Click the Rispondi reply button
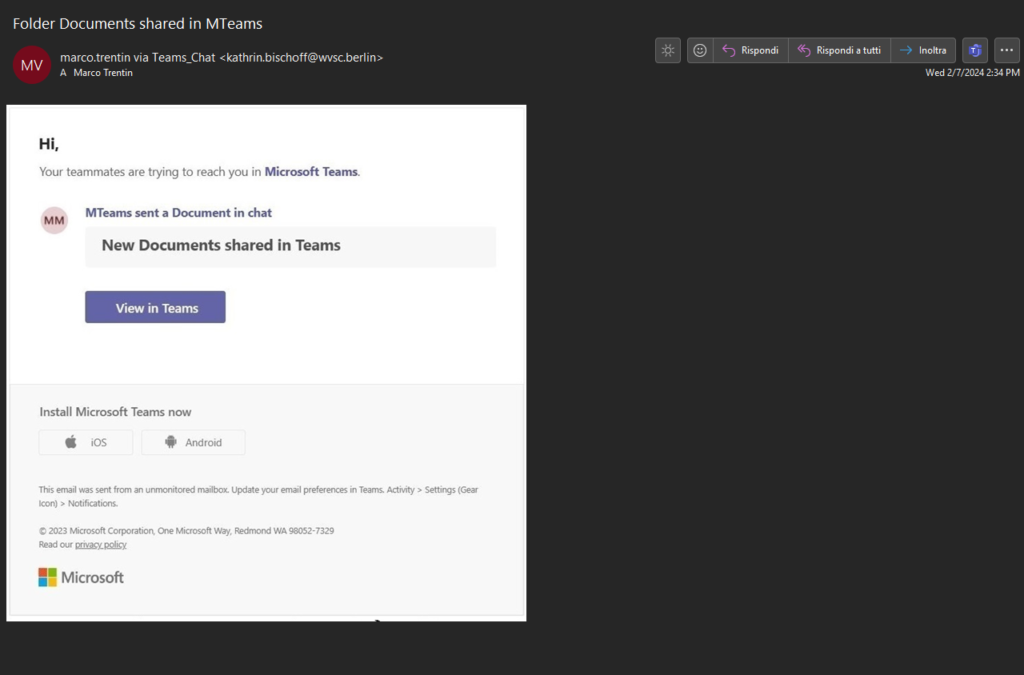This screenshot has height=675, width=1024. pyautogui.click(x=750, y=50)
